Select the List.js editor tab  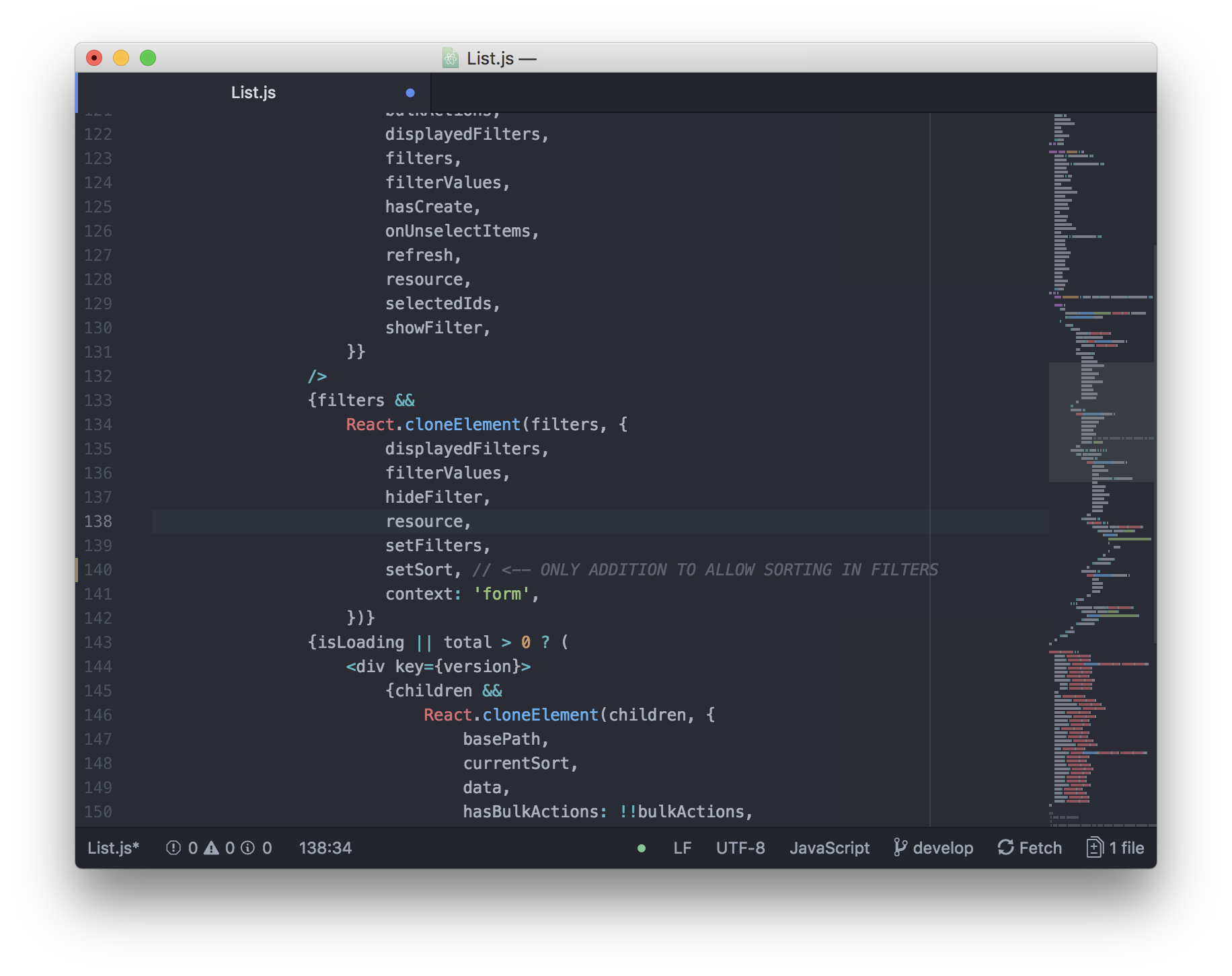pyautogui.click(x=253, y=92)
